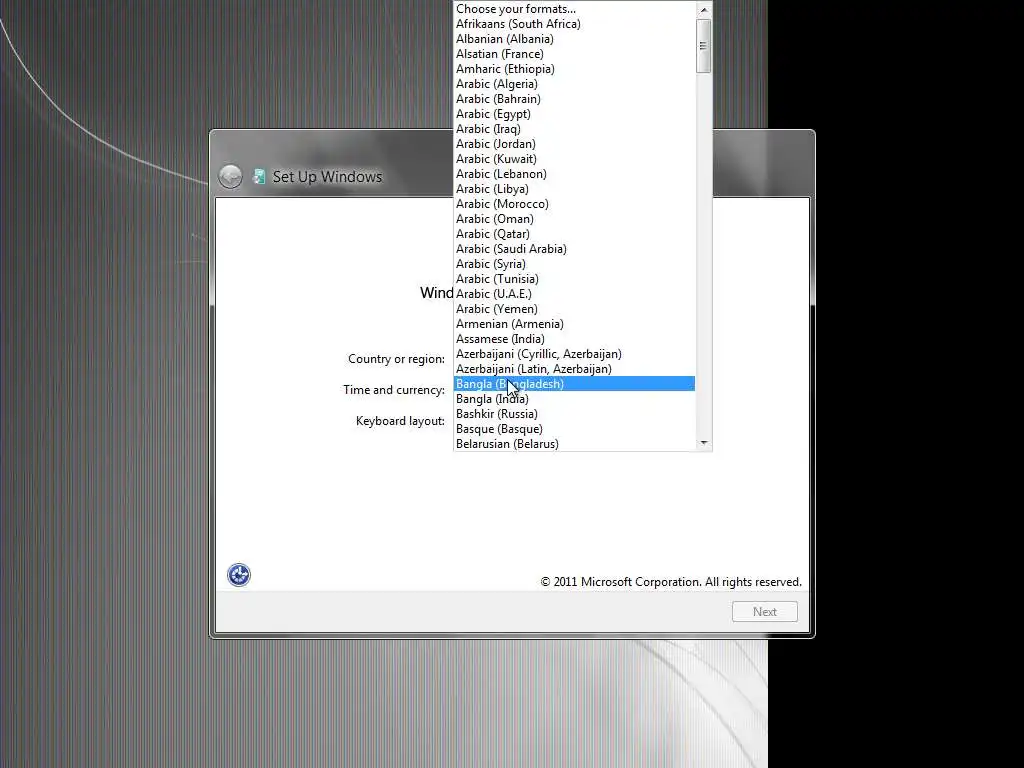Select Arabic (Lebanon)
This screenshot has height=768, width=1024.
click(x=574, y=174)
